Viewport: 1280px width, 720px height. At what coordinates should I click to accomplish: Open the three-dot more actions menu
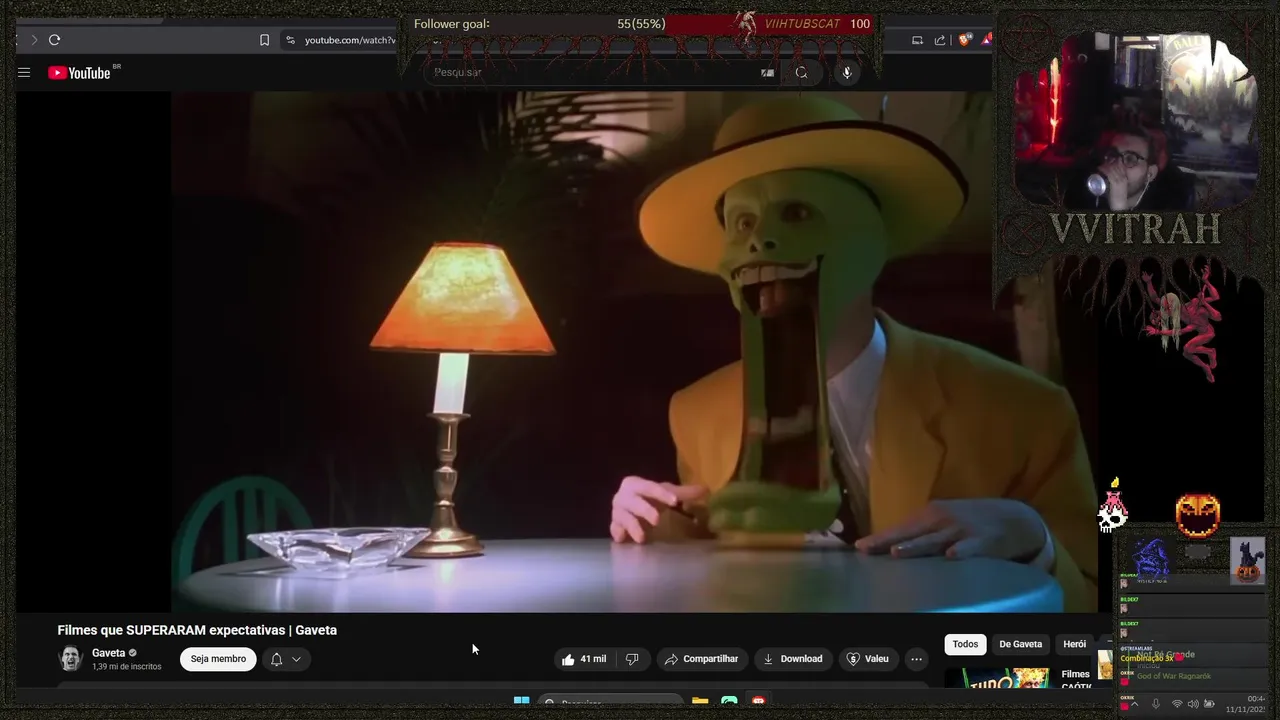point(916,659)
